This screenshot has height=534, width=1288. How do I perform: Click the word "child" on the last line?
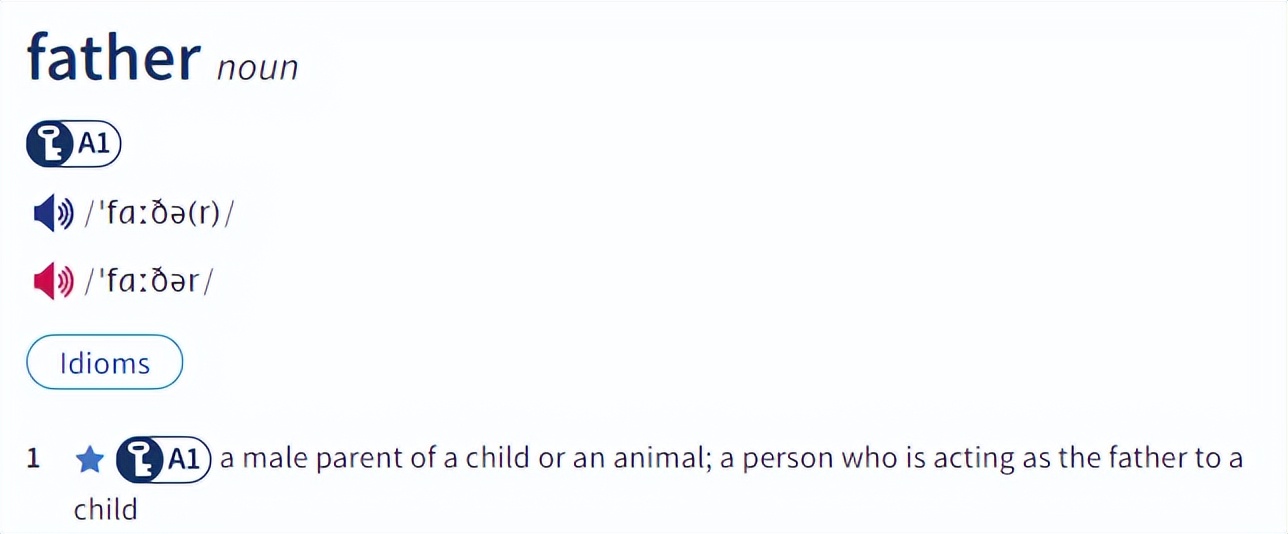tap(105, 510)
